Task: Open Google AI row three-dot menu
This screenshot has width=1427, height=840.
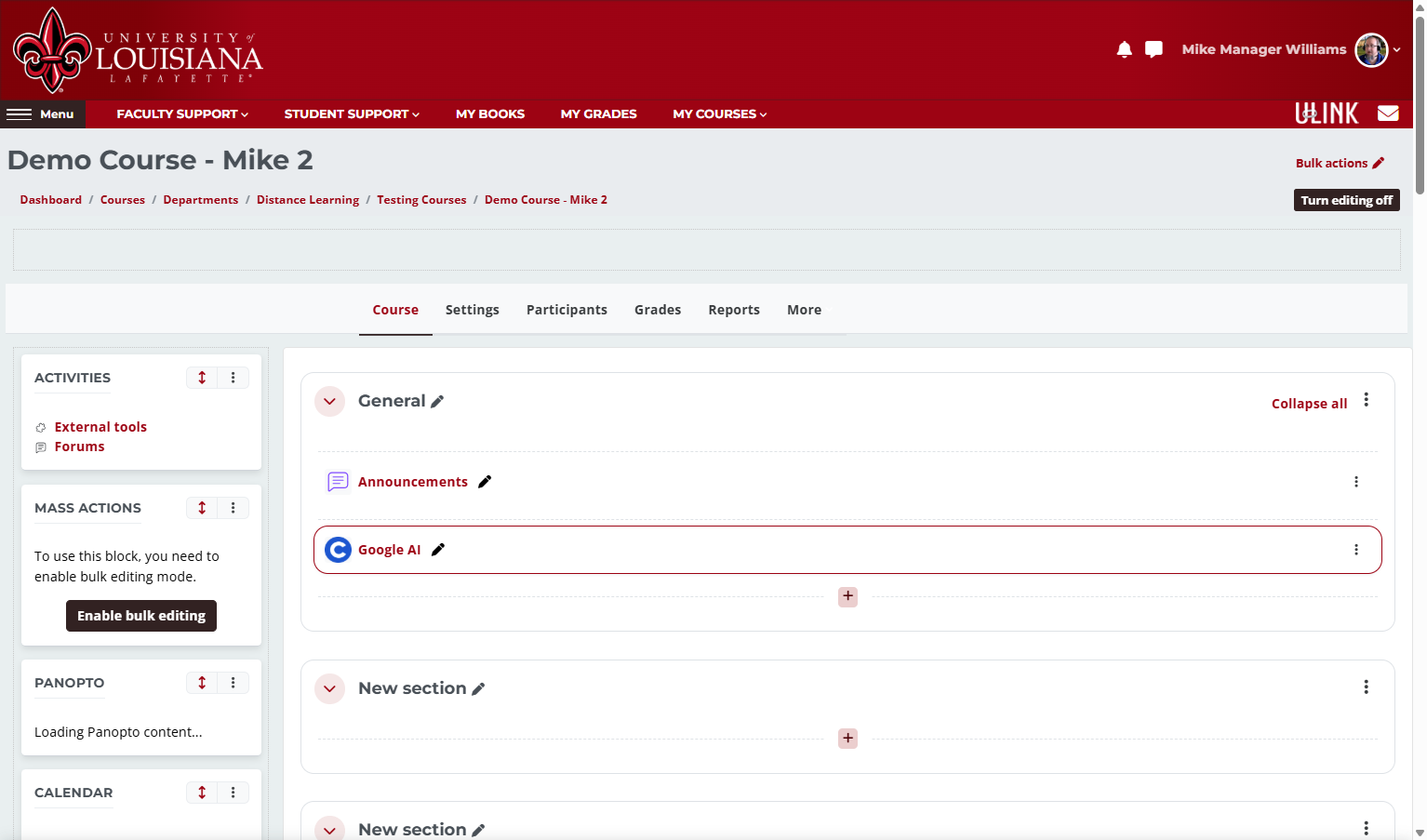Action: pyautogui.click(x=1355, y=550)
